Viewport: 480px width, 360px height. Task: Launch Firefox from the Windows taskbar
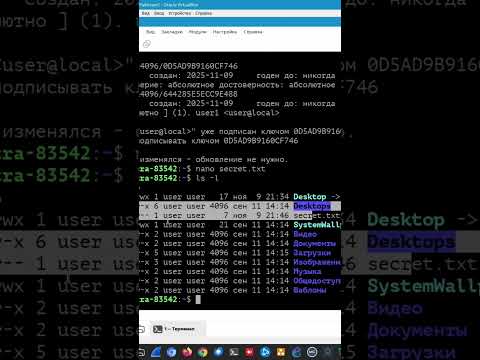point(187,352)
